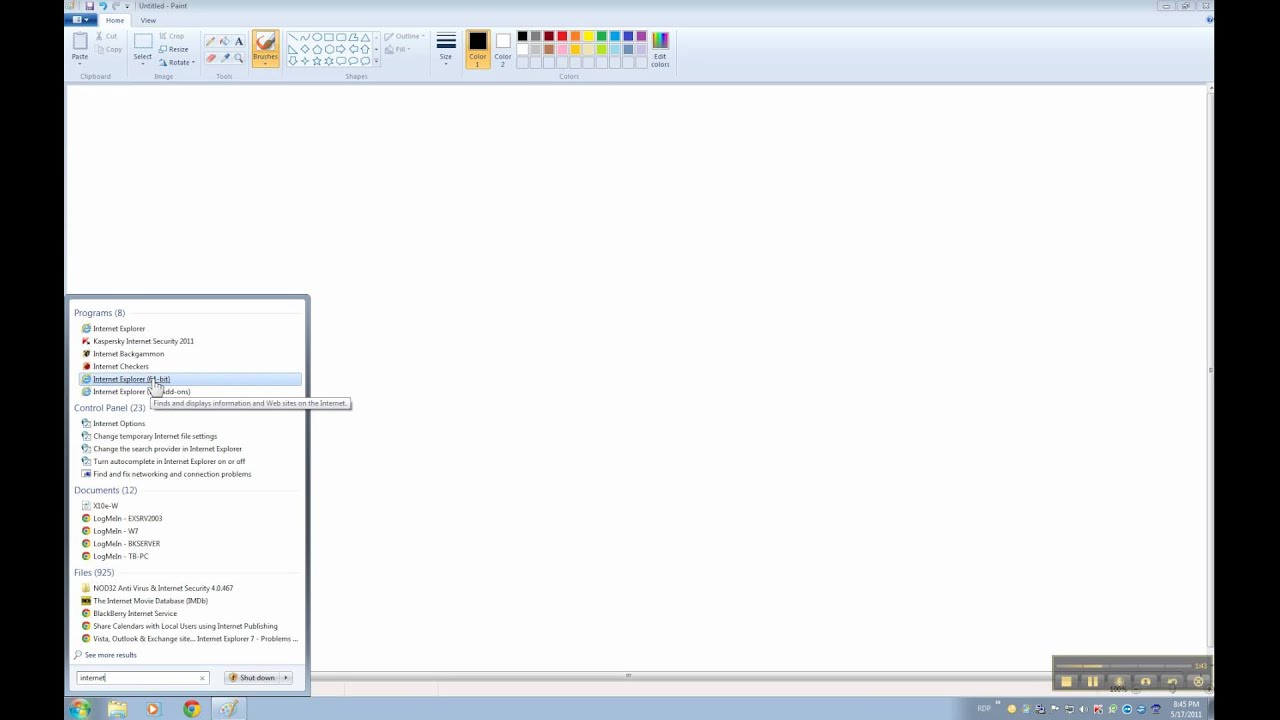
Task: Click the Paste clipboard icon
Action: (x=80, y=41)
